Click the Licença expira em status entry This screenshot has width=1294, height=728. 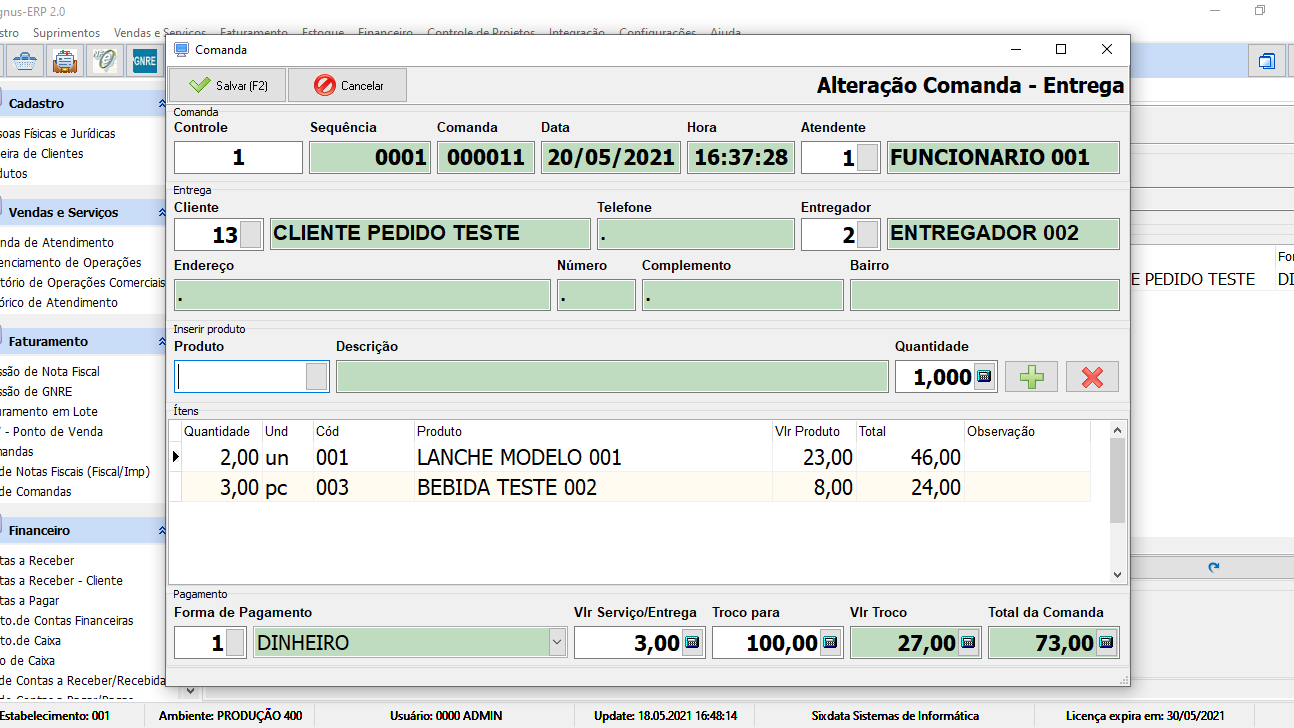[1145, 716]
